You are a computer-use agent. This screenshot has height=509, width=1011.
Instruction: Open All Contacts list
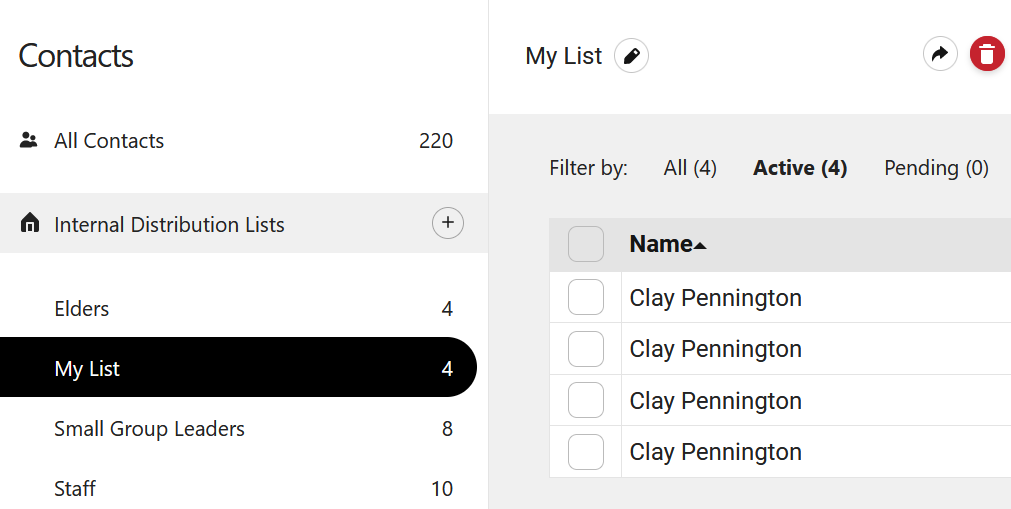(x=109, y=141)
